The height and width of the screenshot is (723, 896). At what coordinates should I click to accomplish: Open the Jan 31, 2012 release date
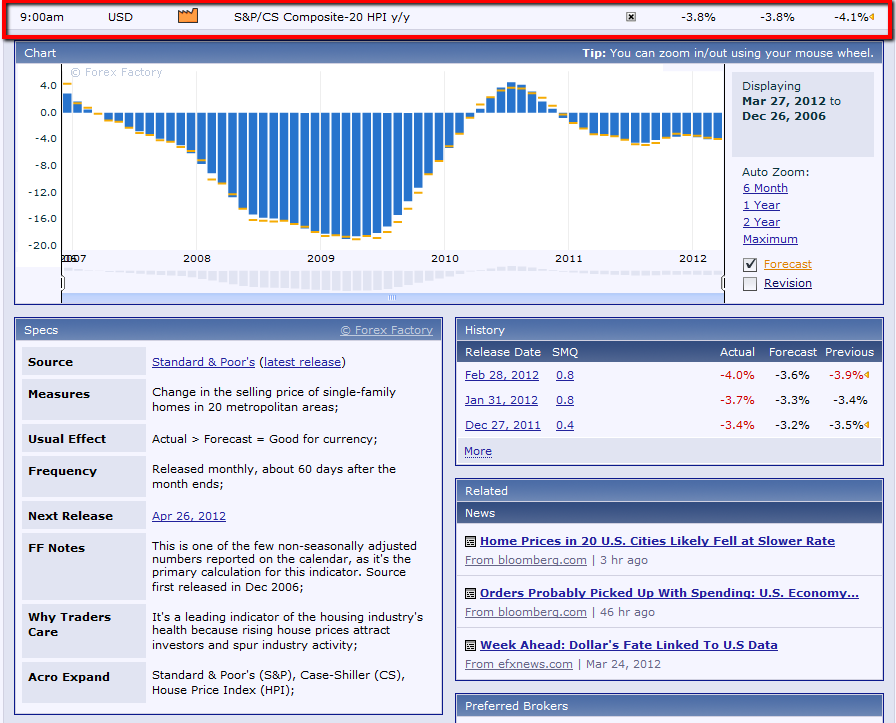[501, 400]
